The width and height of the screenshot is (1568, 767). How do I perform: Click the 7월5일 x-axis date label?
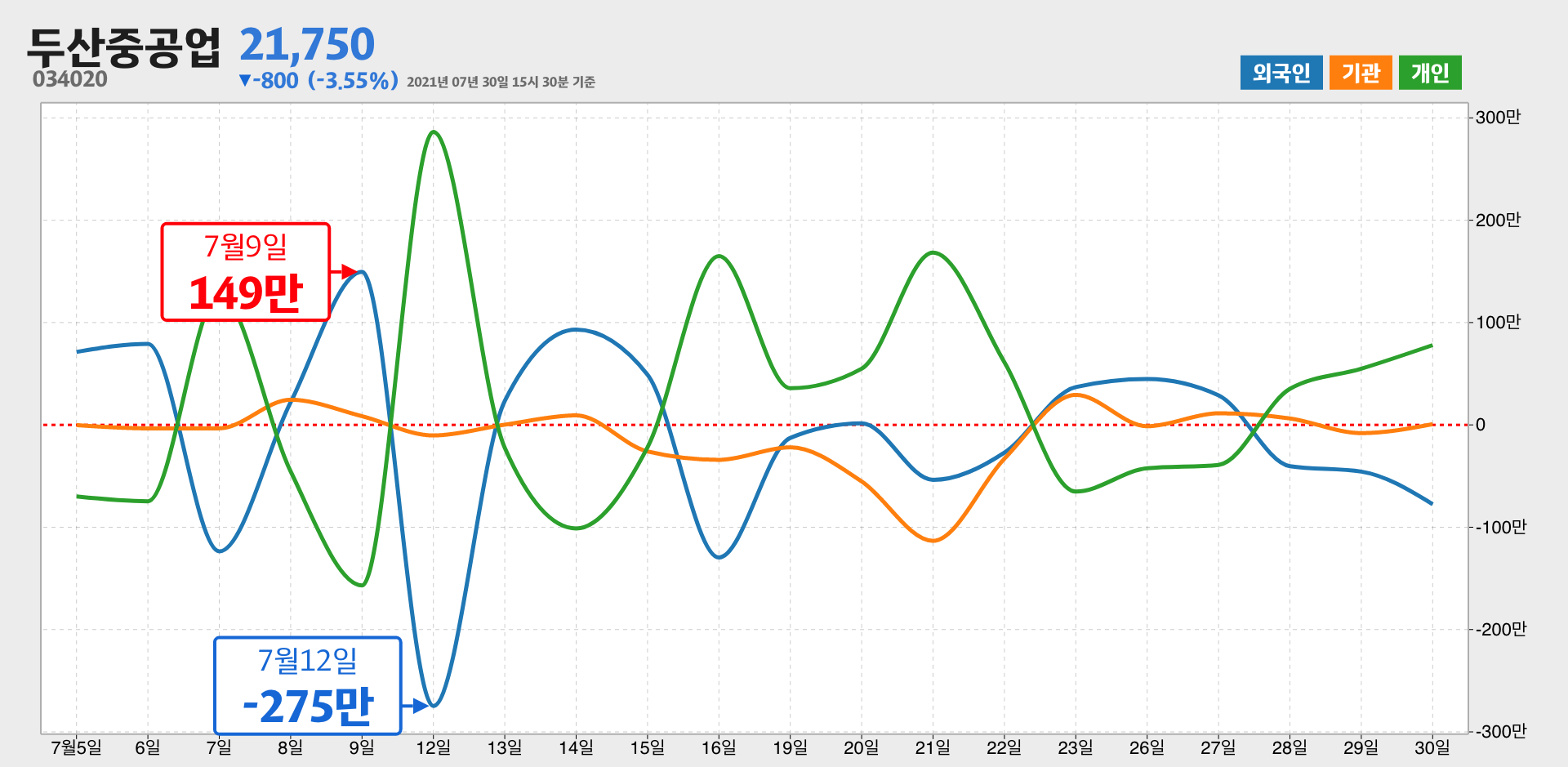pos(77,747)
